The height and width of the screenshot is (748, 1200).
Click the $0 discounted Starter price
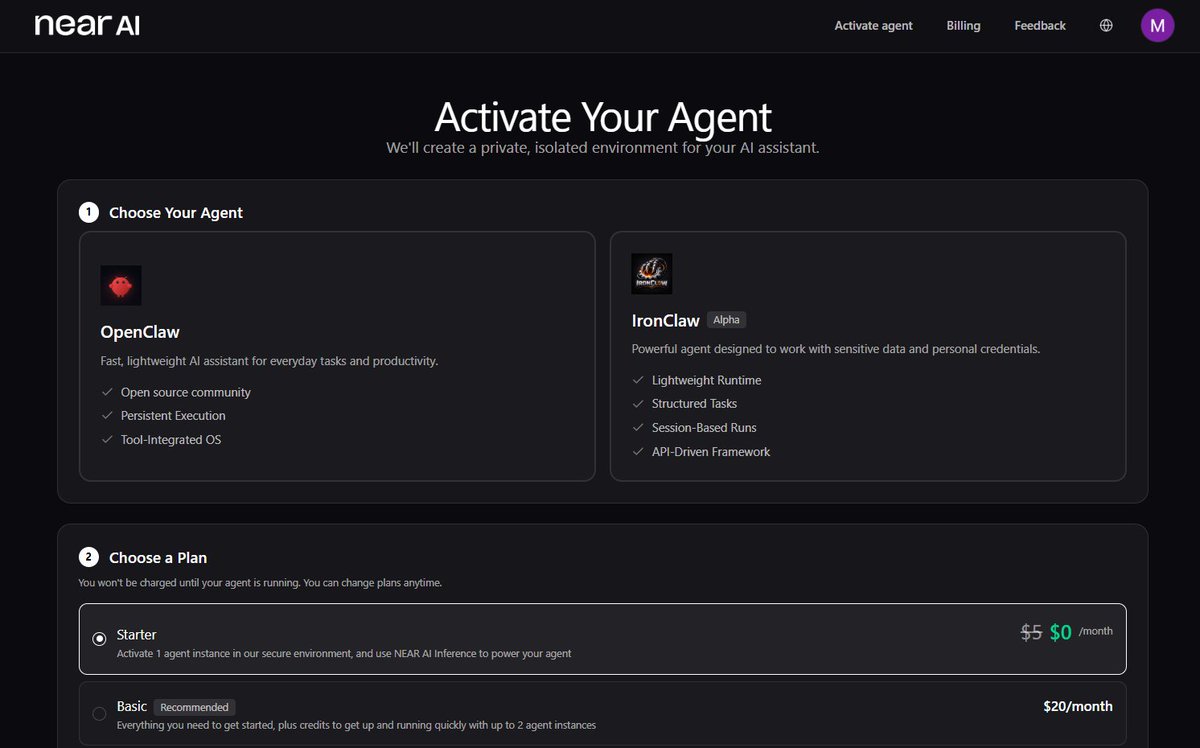point(1060,632)
